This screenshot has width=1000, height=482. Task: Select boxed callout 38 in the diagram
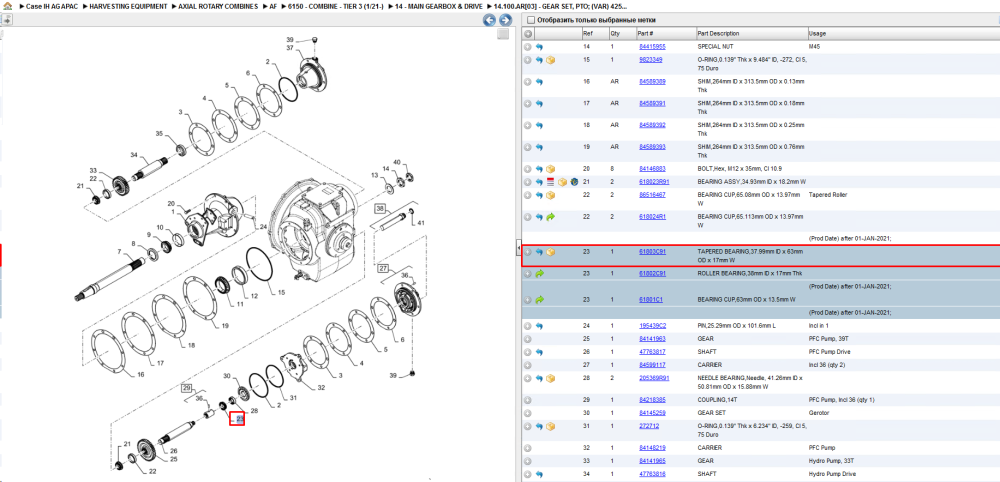click(381, 208)
